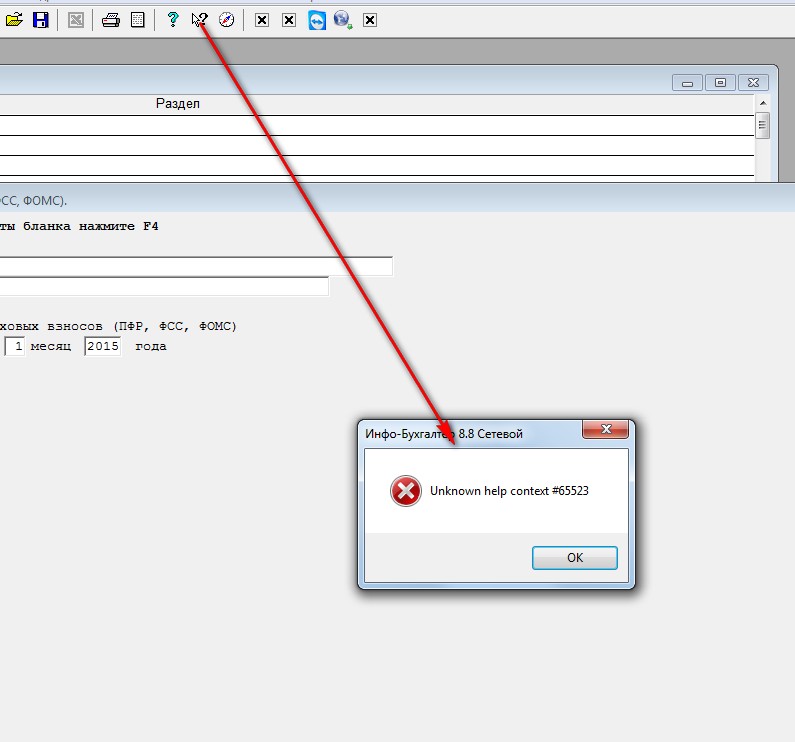Click the blue floppy disk save icon
The width and height of the screenshot is (795, 742).
point(40,20)
